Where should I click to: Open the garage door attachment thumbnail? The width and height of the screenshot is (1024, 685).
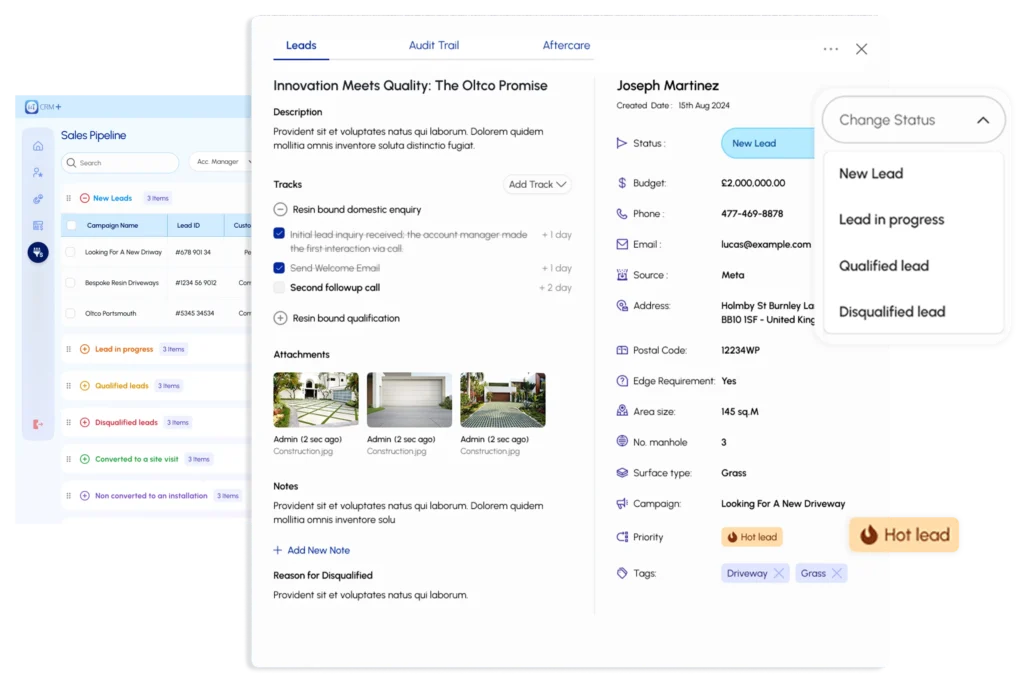click(x=409, y=400)
